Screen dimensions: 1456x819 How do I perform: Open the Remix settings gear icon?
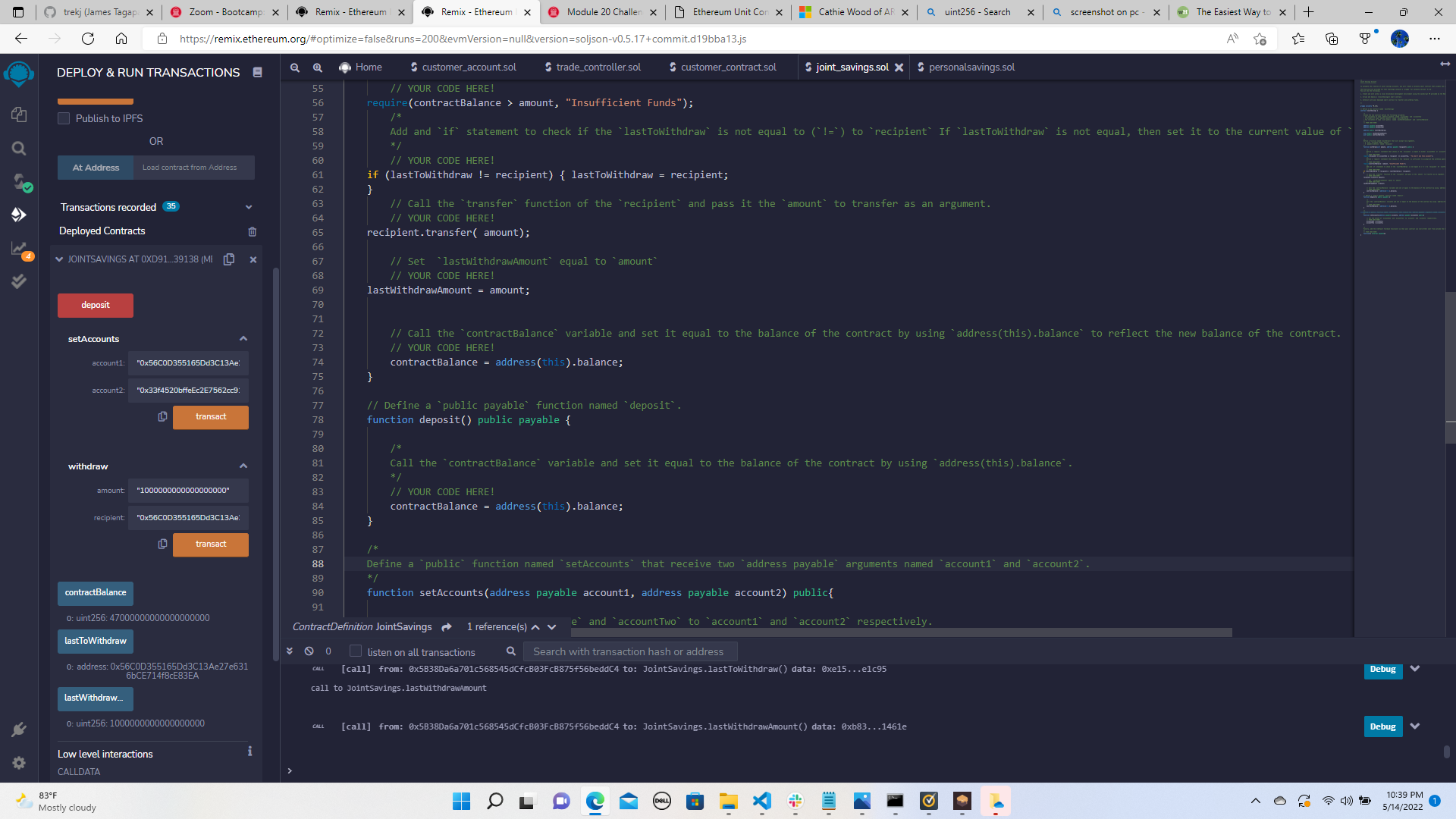(x=19, y=763)
